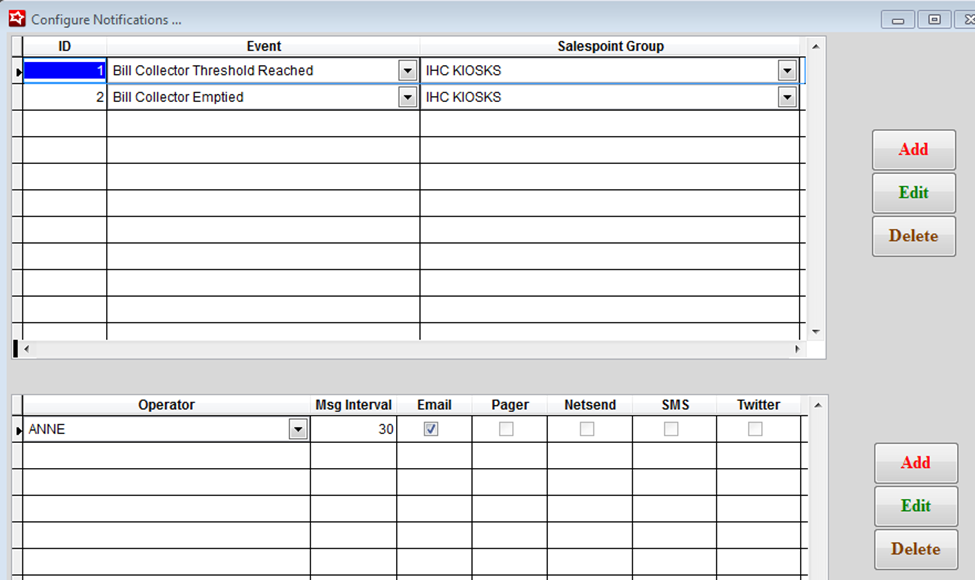This screenshot has height=580, width=975.
Task: Expand Salespoint Group dropdown in row 1
Action: click(x=787, y=71)
